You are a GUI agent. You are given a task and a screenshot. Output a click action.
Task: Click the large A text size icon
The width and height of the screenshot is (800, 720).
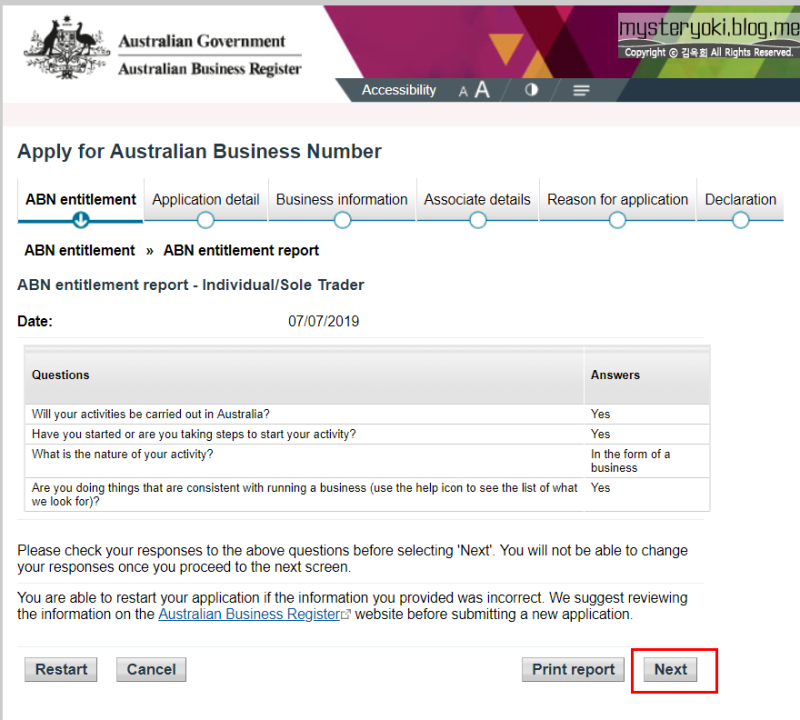[x=482, y=90]
